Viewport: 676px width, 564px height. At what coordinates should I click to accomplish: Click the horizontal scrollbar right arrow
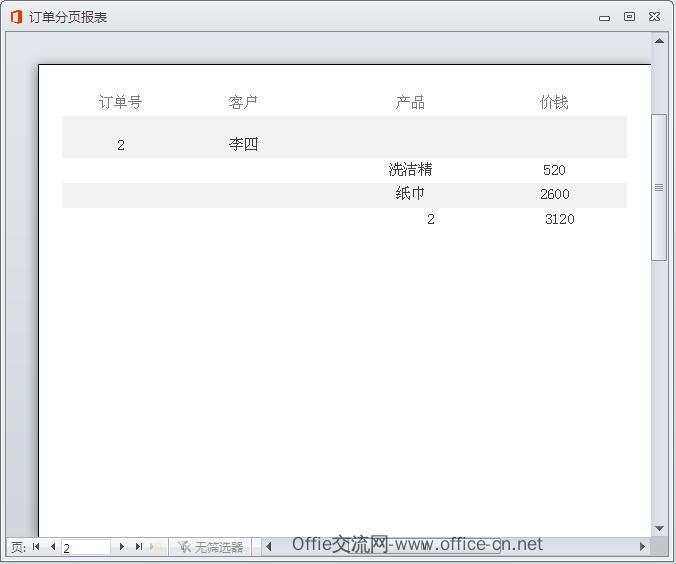[x=642, y=547]
